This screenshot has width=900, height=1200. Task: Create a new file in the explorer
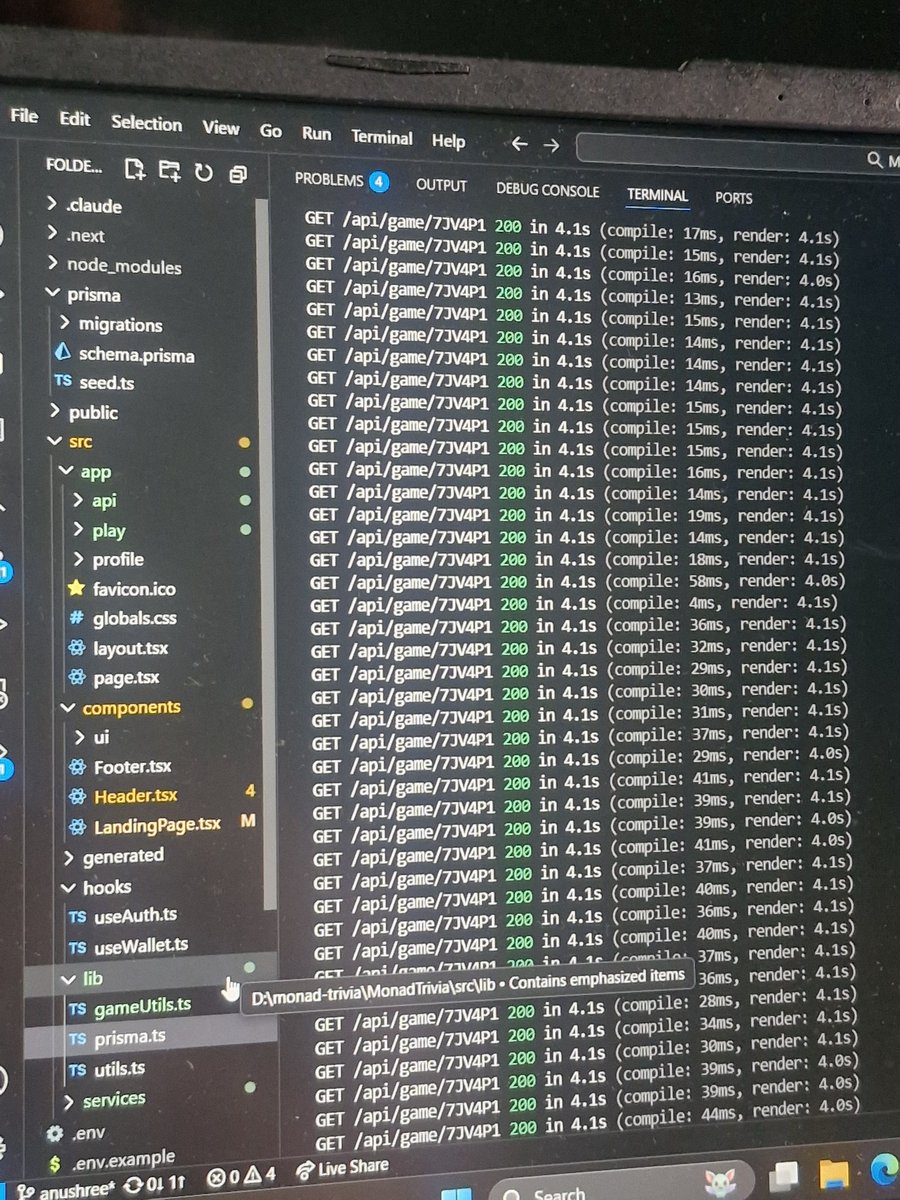(134, 172)
